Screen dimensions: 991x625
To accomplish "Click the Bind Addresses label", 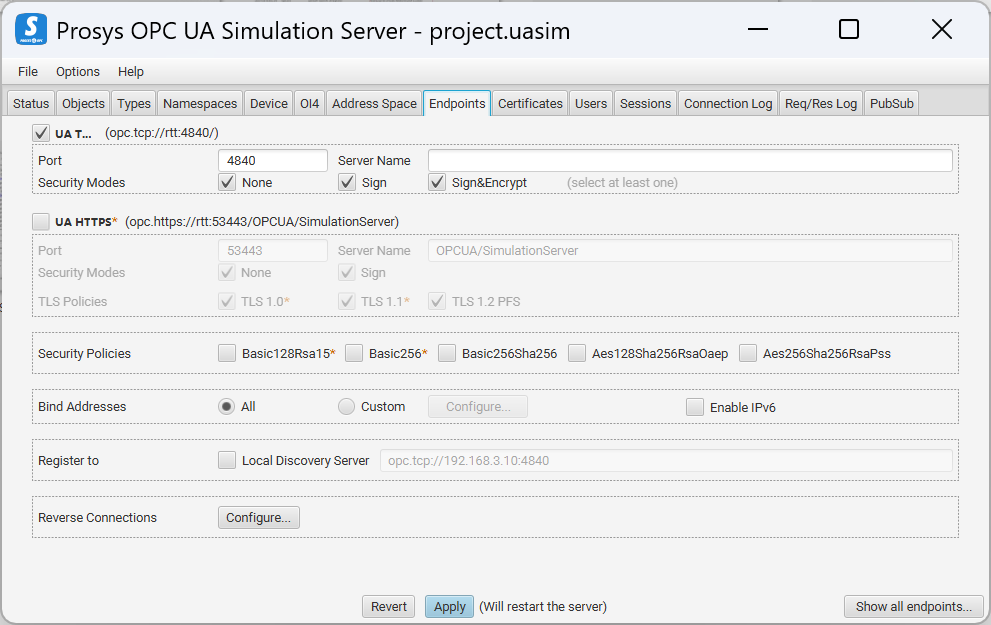I will [x=82, y=406].
